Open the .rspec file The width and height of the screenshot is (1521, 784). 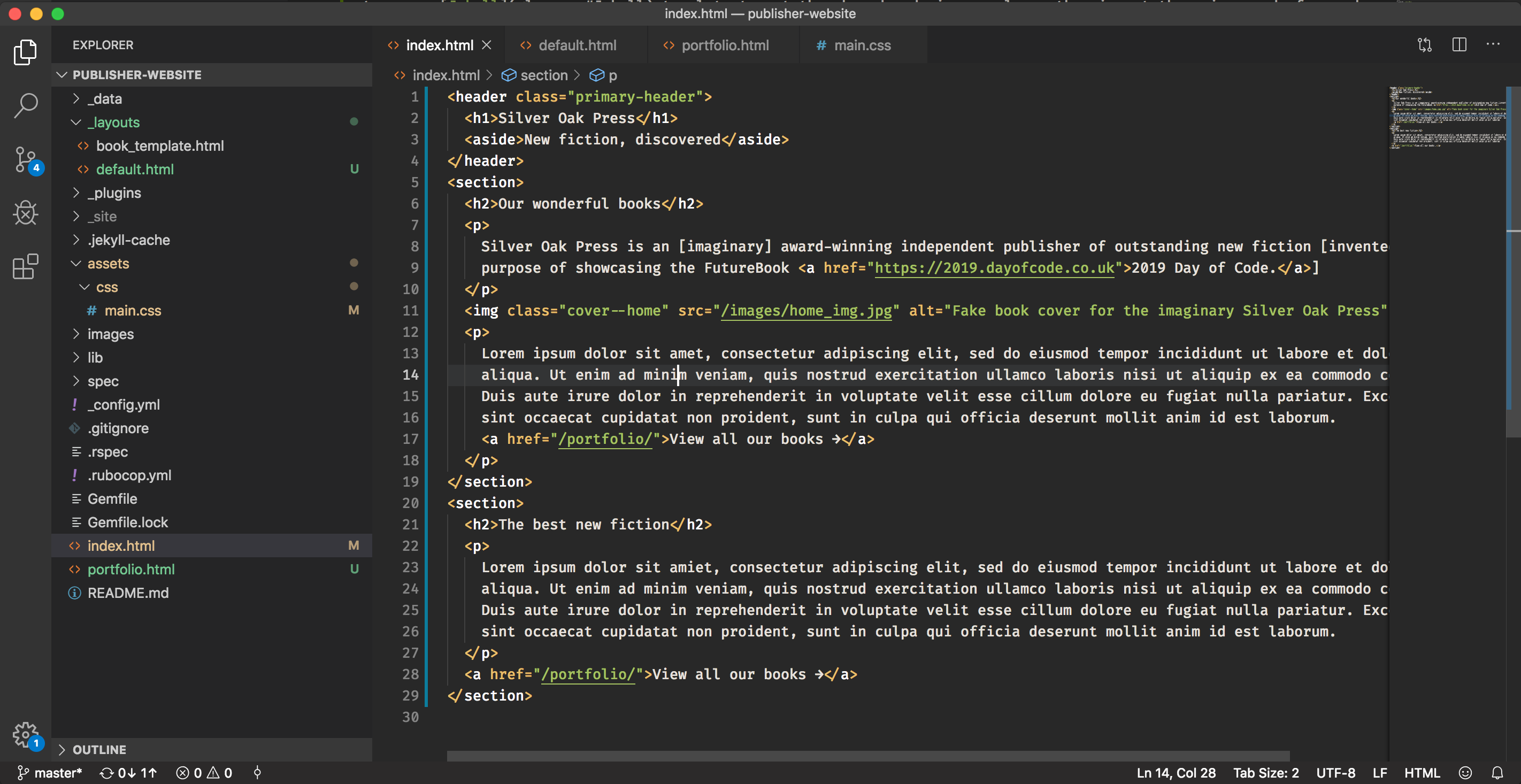212,451
